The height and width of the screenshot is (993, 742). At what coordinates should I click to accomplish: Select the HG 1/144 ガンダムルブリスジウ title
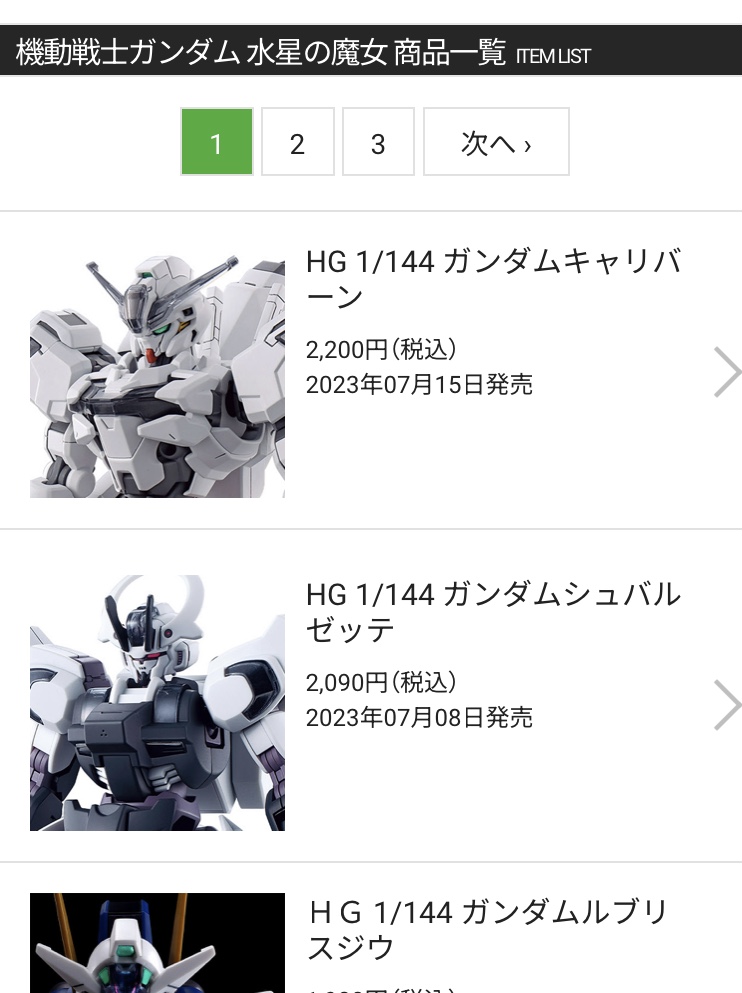point(487,930)
